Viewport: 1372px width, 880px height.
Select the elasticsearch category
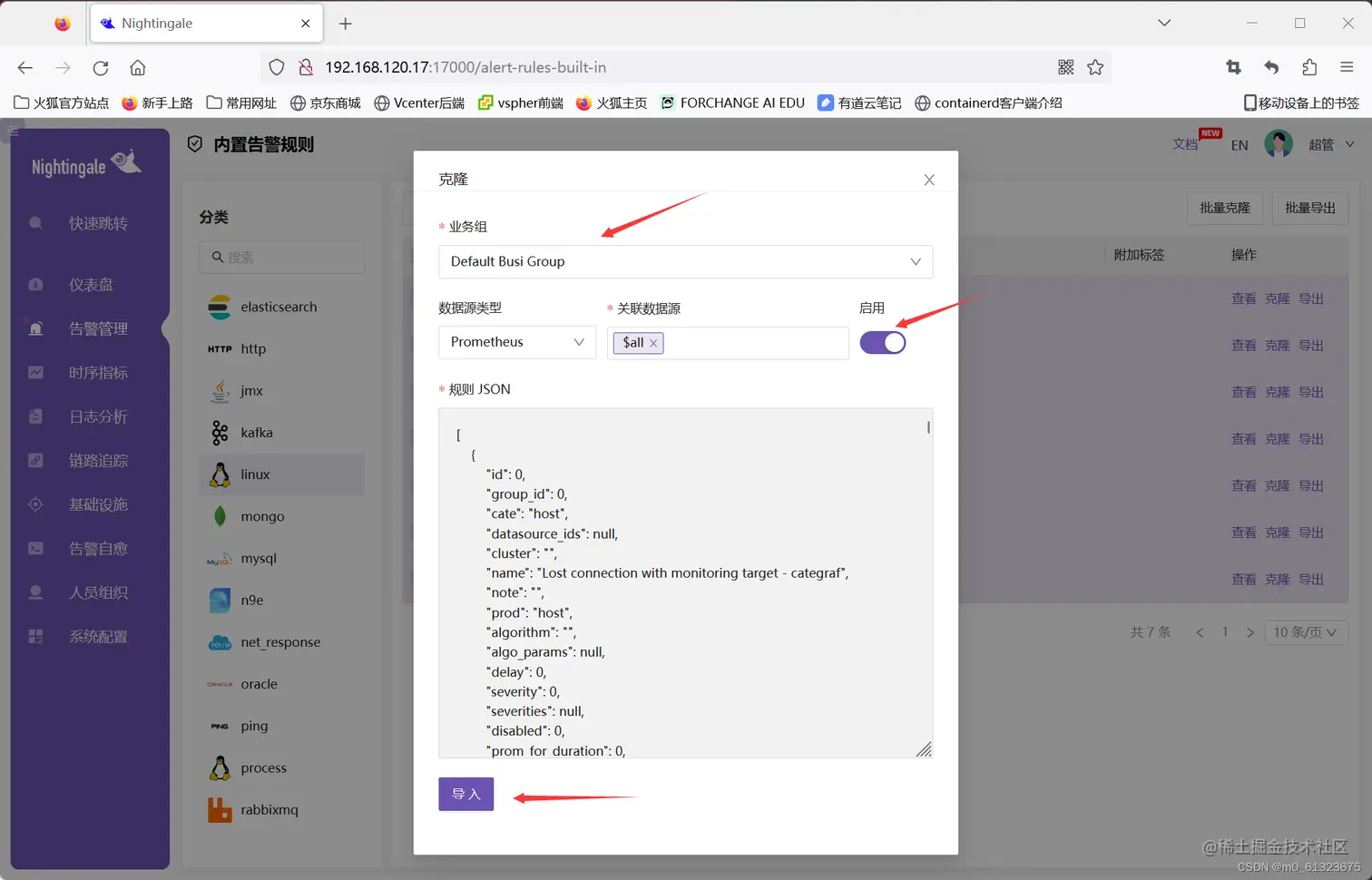pyautogui.click(x=282, y=307)
